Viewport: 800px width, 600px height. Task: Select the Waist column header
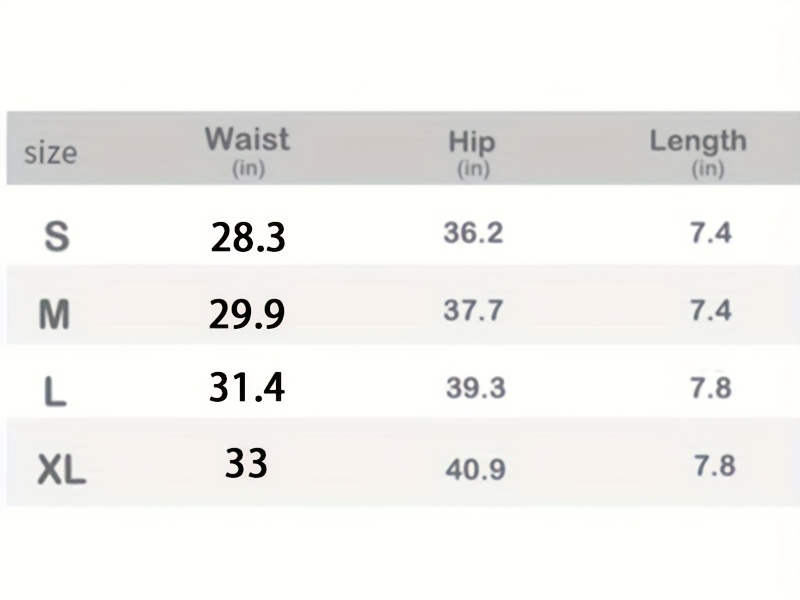pos(247,140)
